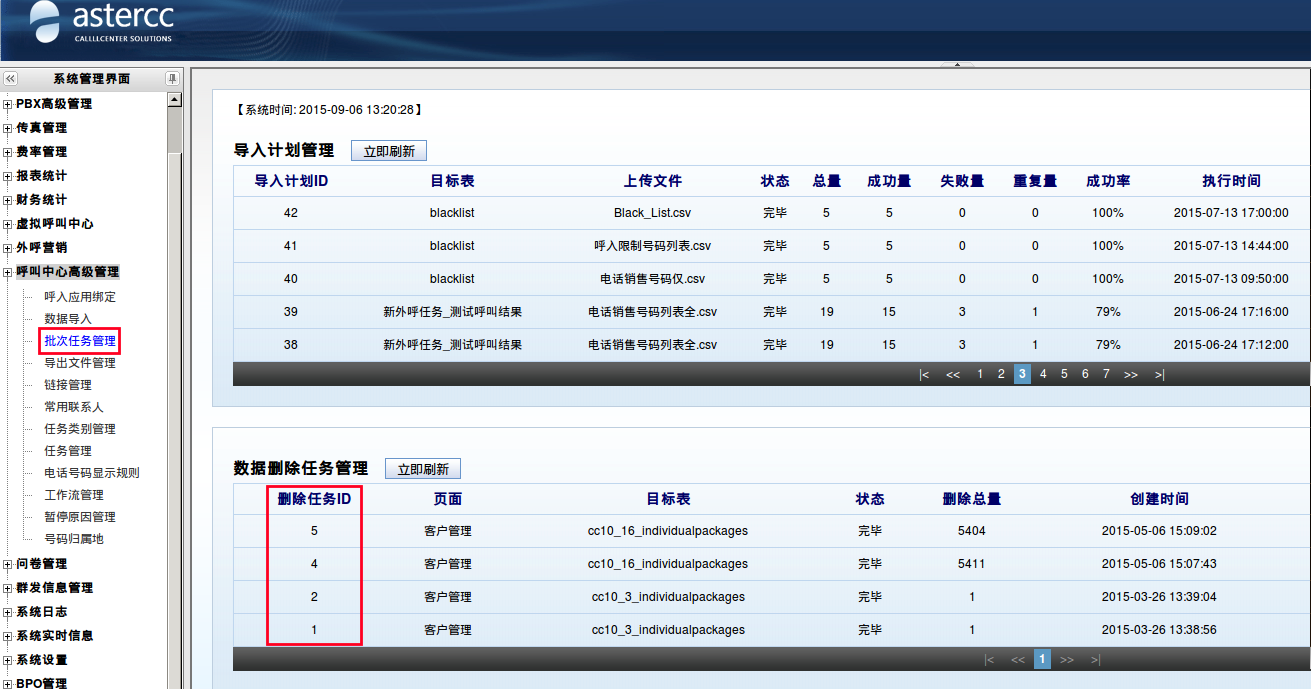
Task: Open 电话号码显示规则 item
Action: point(92,473)
